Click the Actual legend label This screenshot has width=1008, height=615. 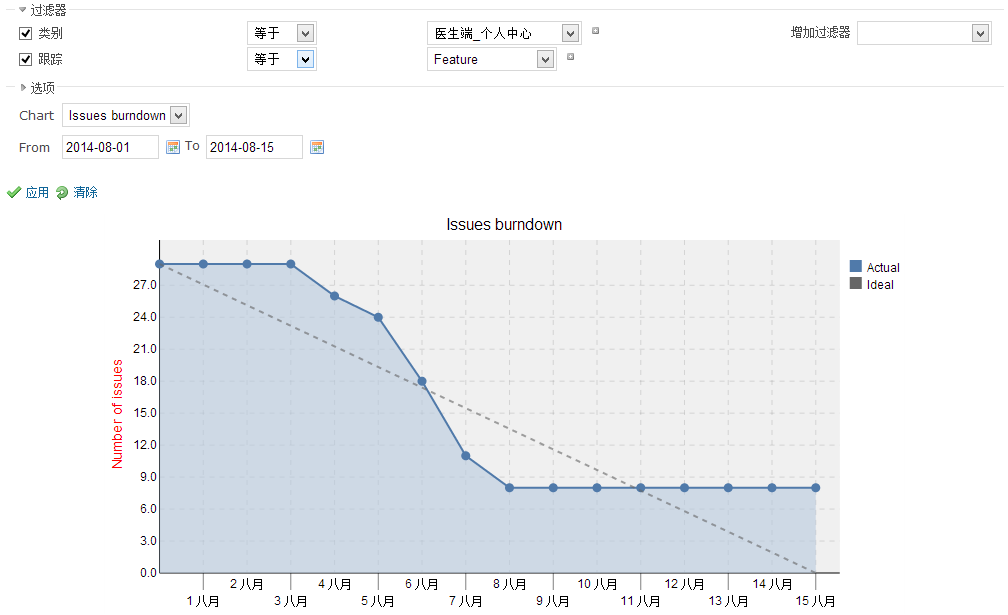pos(883,267)
